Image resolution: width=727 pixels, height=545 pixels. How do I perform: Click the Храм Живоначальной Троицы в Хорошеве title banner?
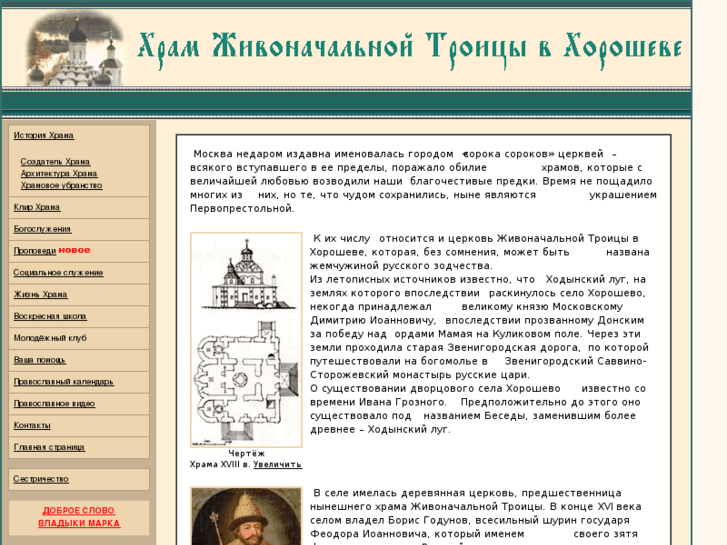pyautogui.click(x=410, y=50)
